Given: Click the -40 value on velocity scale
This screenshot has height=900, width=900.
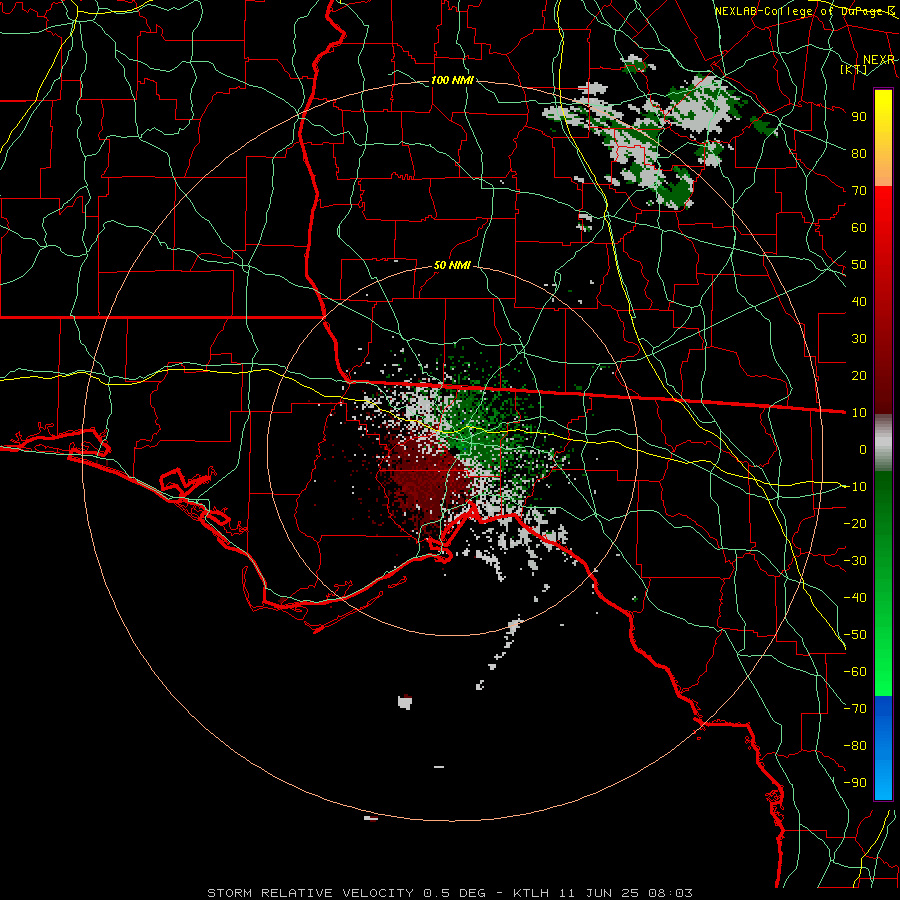Looking at the screenshot, I should [855, 598].
